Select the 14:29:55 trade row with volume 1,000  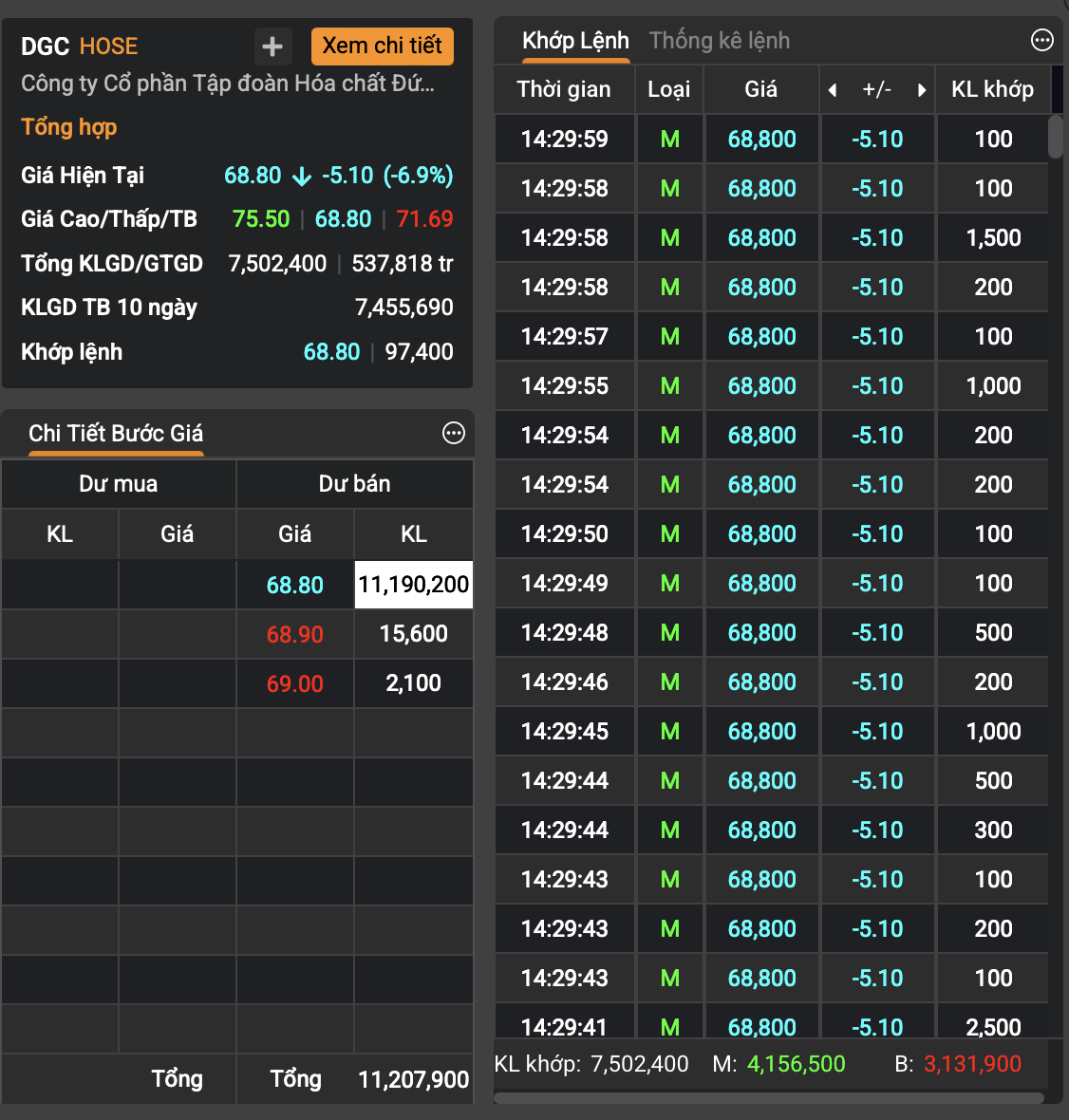point(769,386)
